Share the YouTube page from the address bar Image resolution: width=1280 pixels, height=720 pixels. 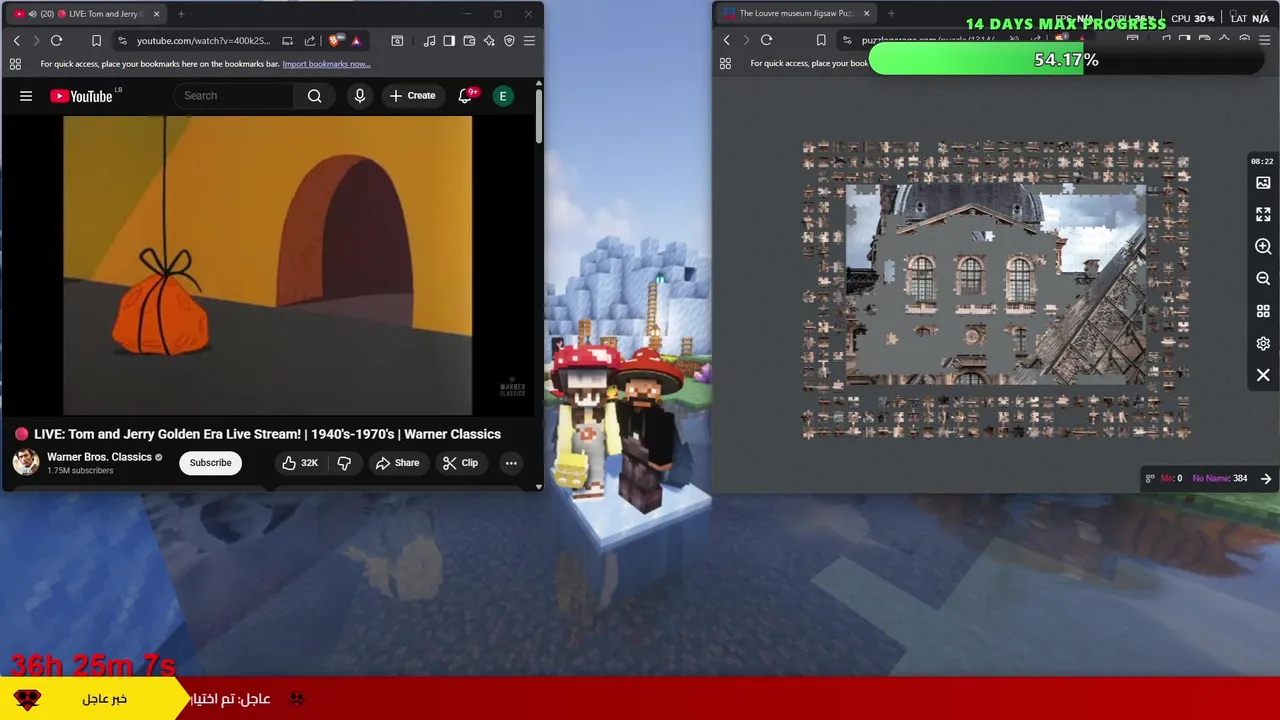310,41
